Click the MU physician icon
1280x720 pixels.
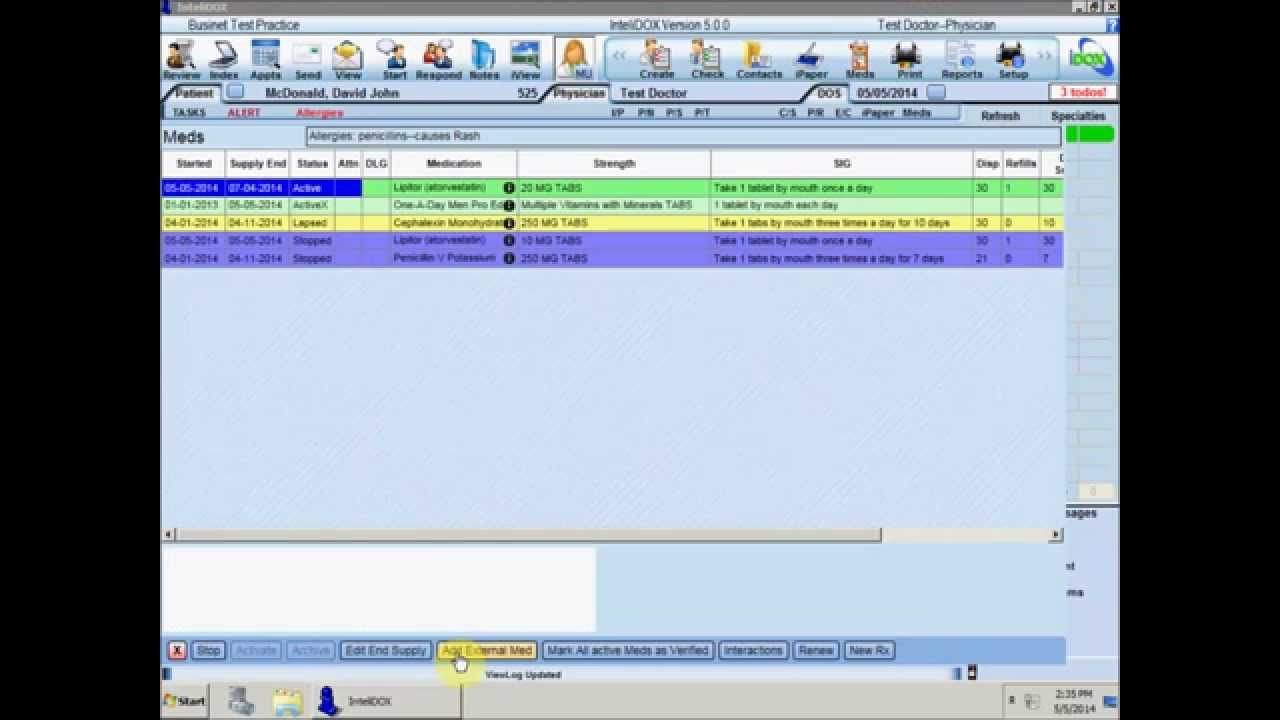pos(575,59)
